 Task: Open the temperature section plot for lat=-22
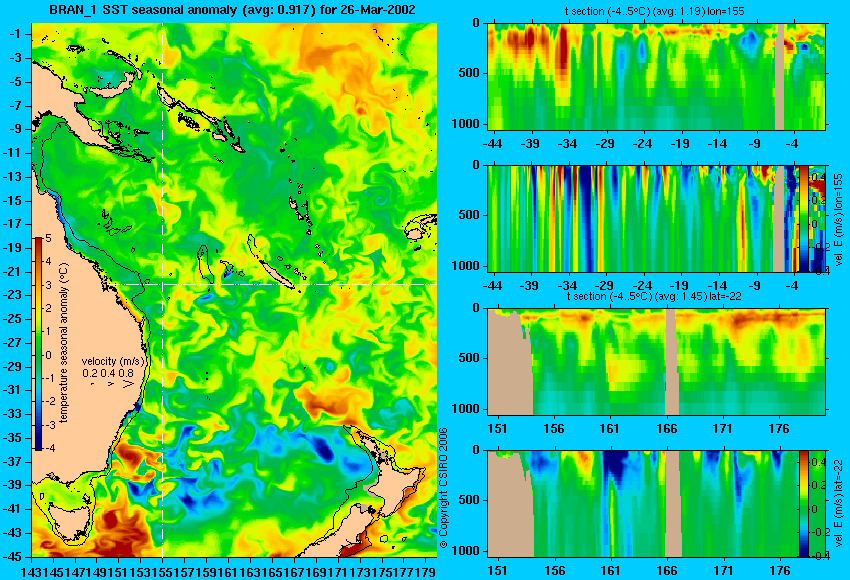click(x=656, y=362)
